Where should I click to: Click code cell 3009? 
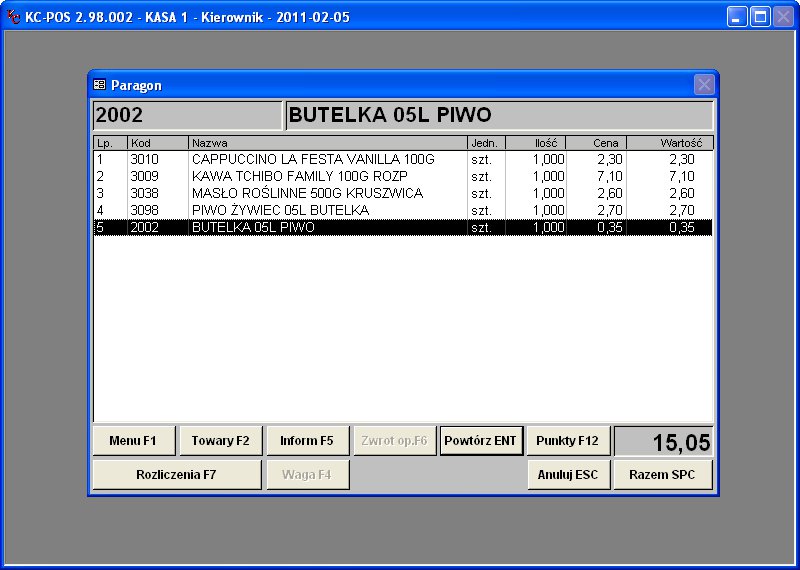click(x=144, y=177)
